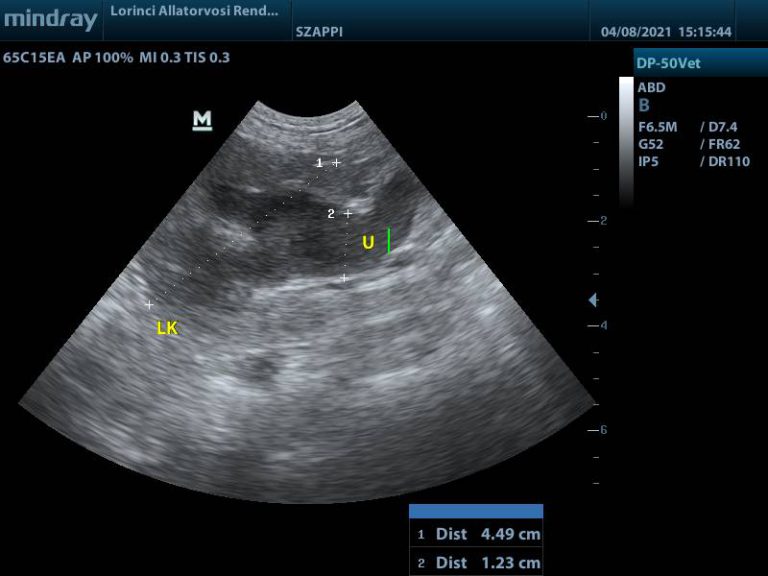Click the mindray logo
Image resolution: width=768 pixels, height=576 pixels.
click(50, 19)
